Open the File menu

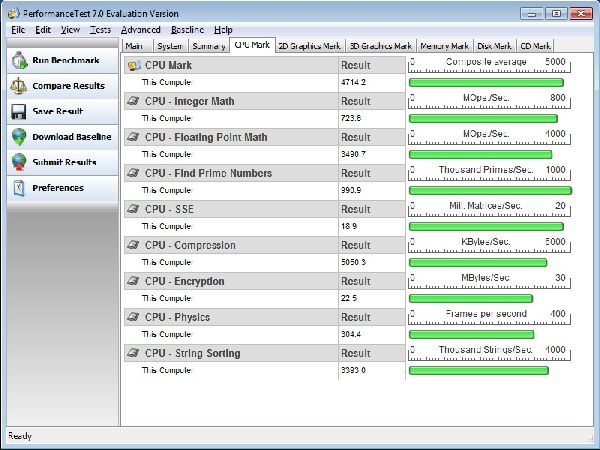[x=18, y=30]
